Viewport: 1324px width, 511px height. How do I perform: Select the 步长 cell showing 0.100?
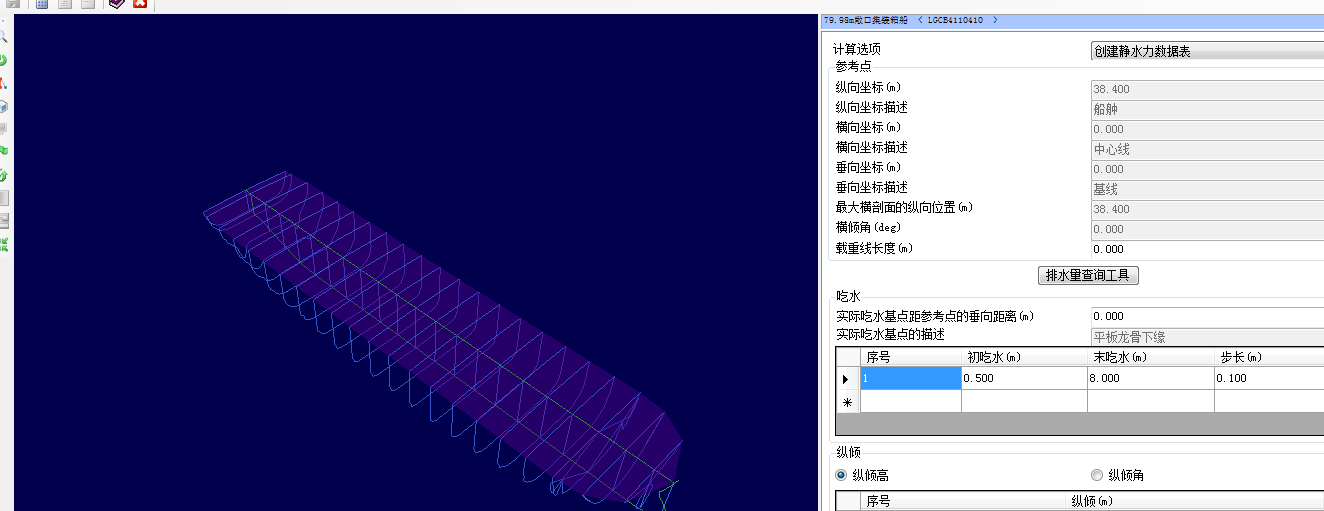[1268, 379]
